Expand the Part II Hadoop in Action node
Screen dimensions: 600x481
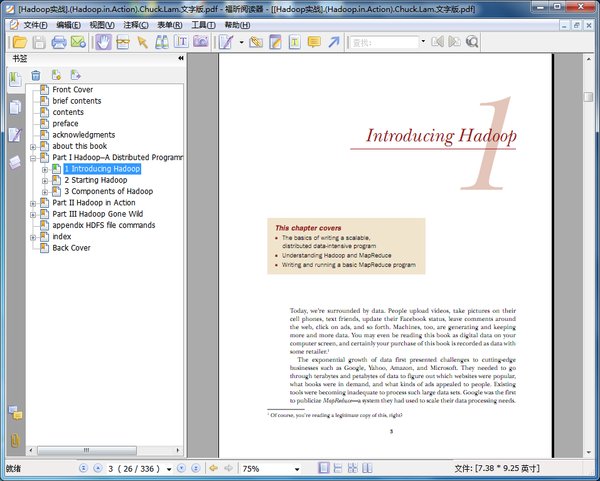[33, 203]
